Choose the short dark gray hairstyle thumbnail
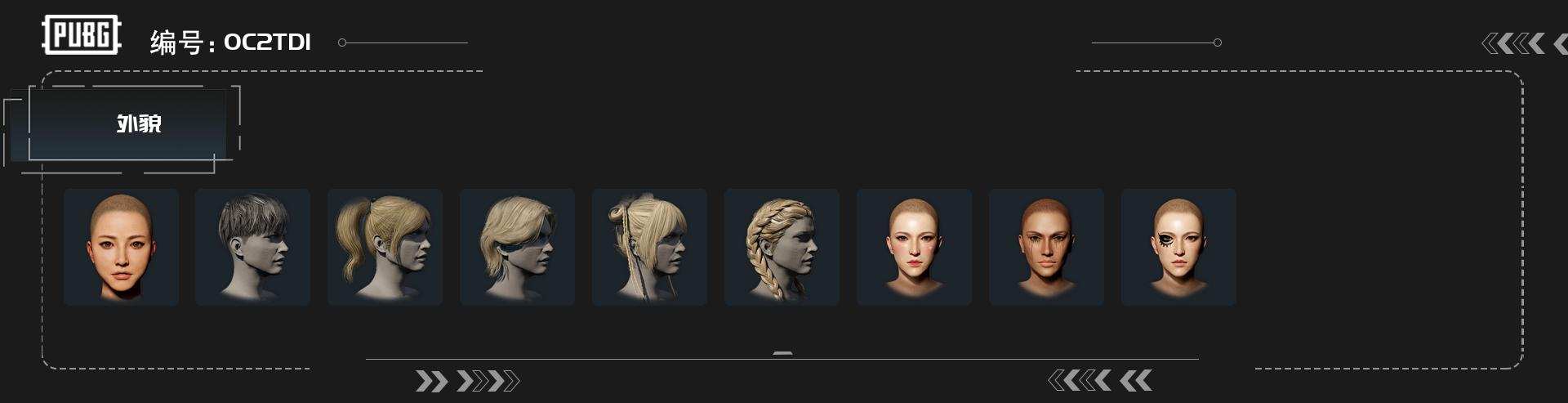Image resolution: width=1568 pixels, height=403 pixels. pyautogui.click(x=252, y=247)
